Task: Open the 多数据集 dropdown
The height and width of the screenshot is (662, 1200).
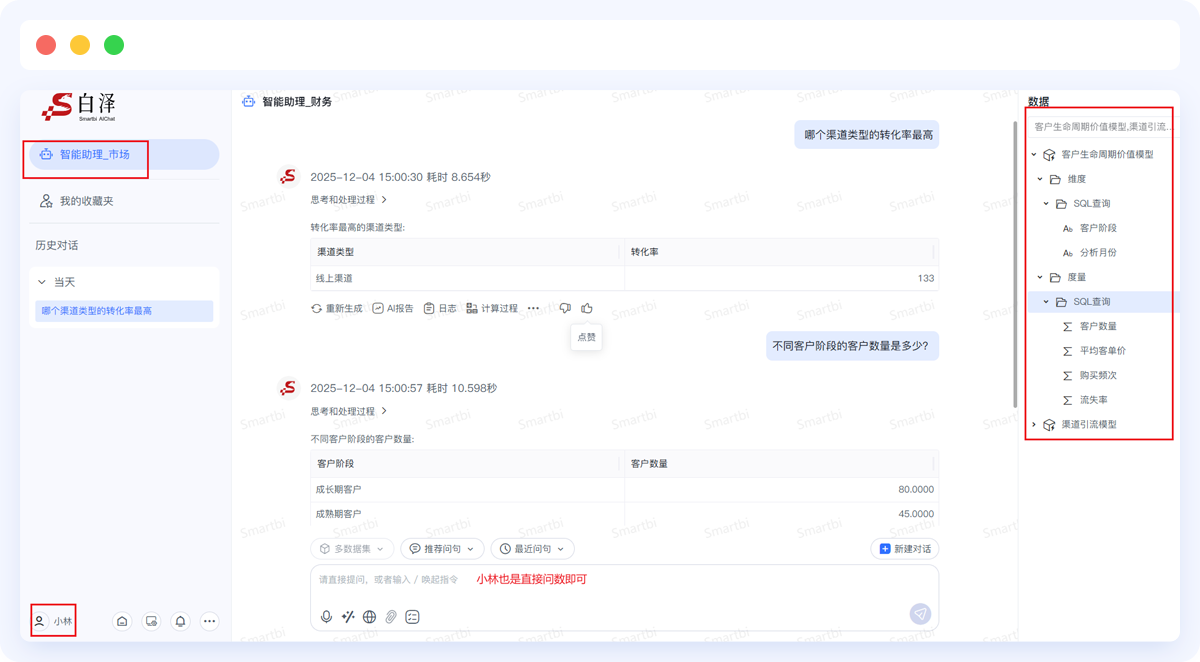Action: click(x=350, y=548)
